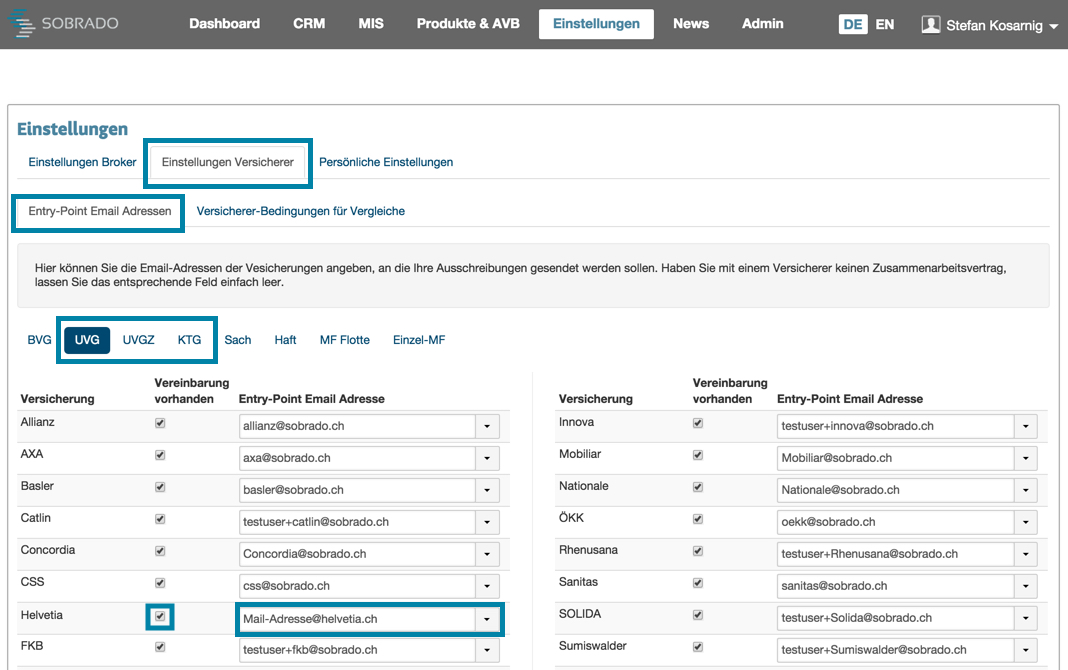Toggle Catlin Vereinbarung checkbox
Viewport: 1068px width, 670px height.
coord(160,519)
